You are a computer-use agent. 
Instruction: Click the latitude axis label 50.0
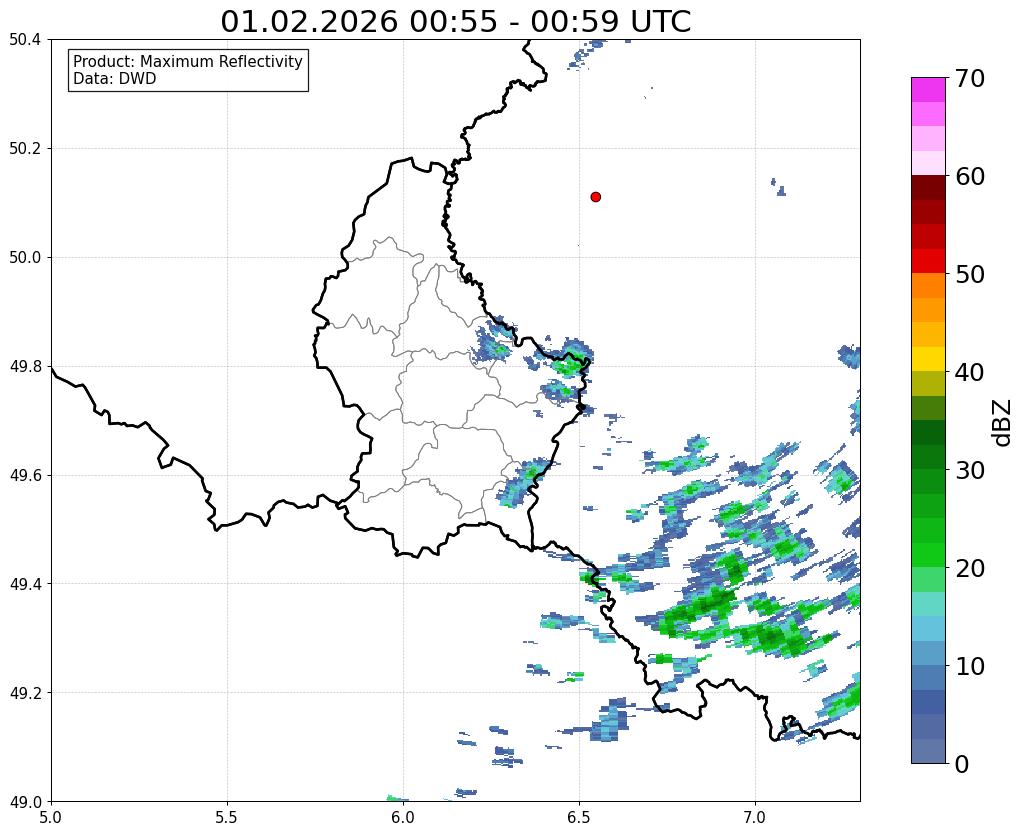[25, 257]
